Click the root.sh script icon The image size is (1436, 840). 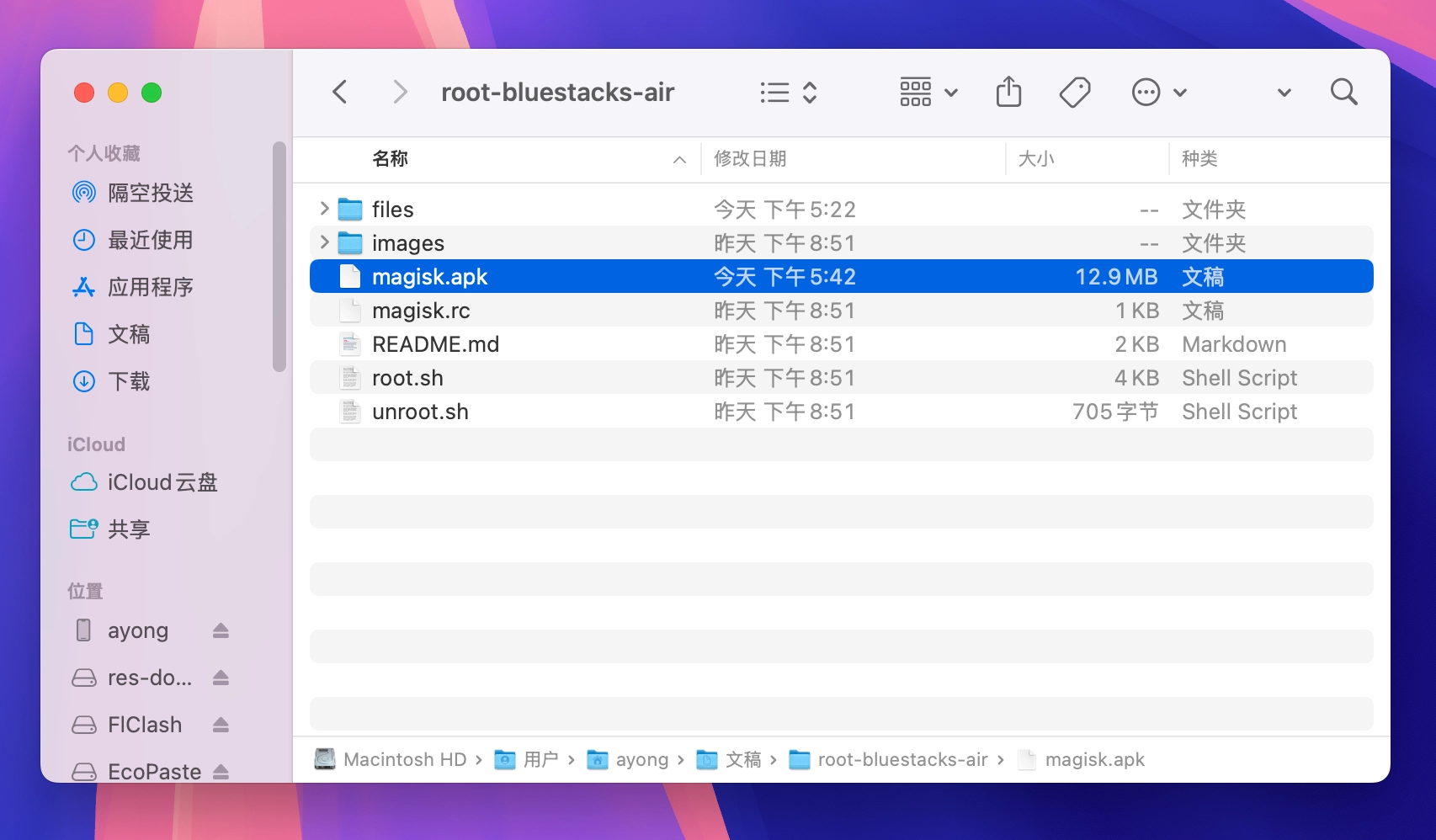coord(350,377)
